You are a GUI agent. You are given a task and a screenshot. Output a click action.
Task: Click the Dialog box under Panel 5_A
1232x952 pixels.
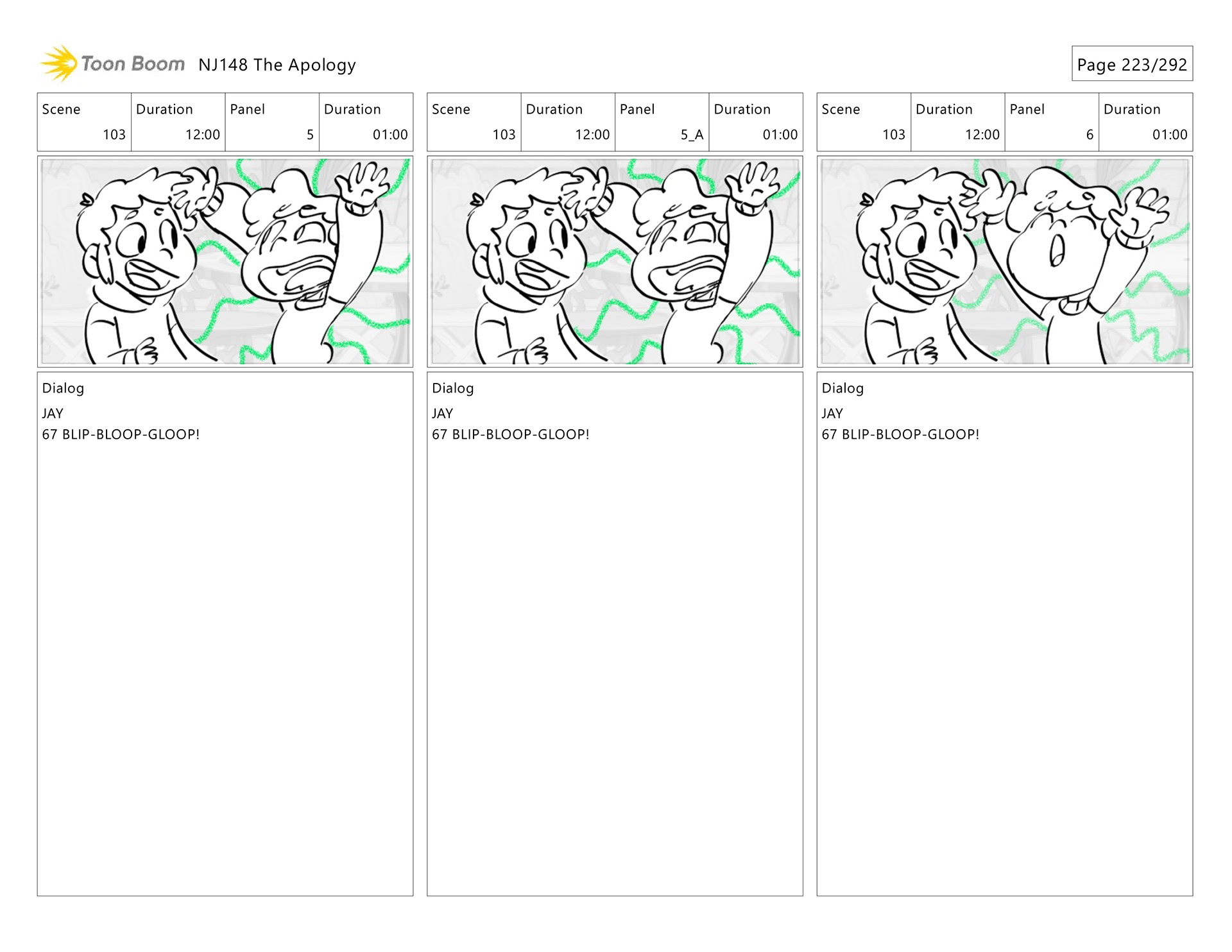point(615,634)
